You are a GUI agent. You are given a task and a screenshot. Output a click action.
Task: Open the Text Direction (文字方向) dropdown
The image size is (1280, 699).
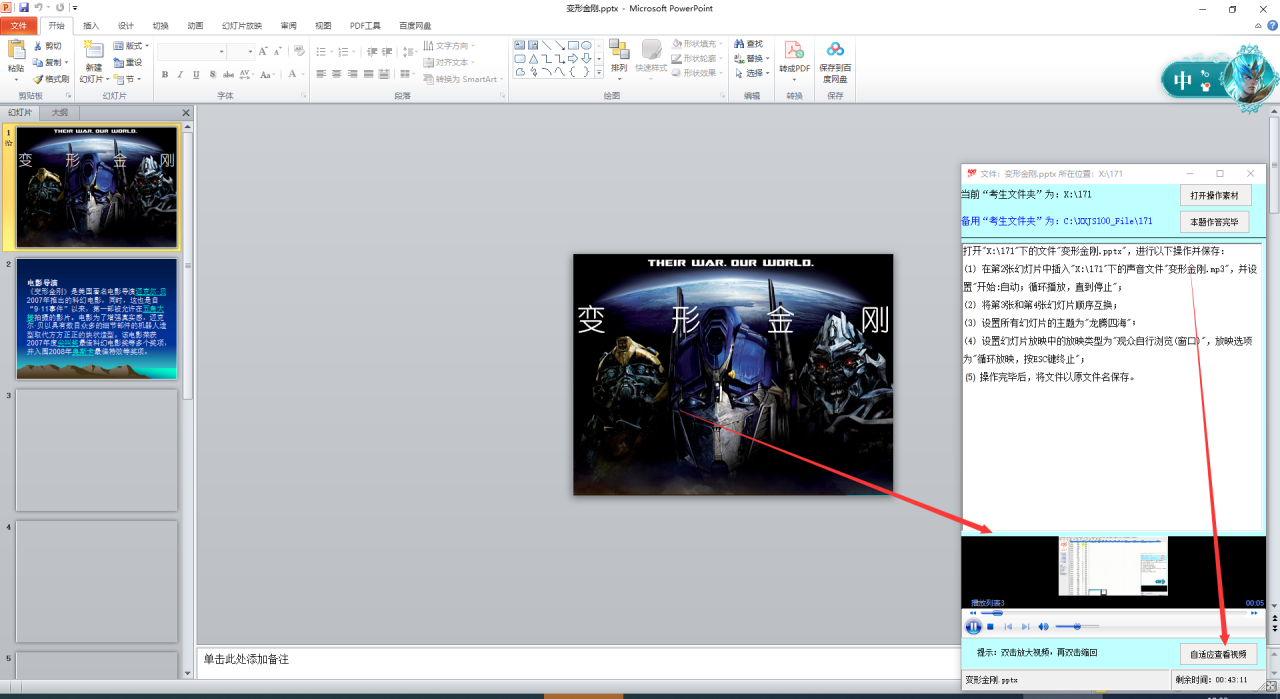(x=448, y=46)
